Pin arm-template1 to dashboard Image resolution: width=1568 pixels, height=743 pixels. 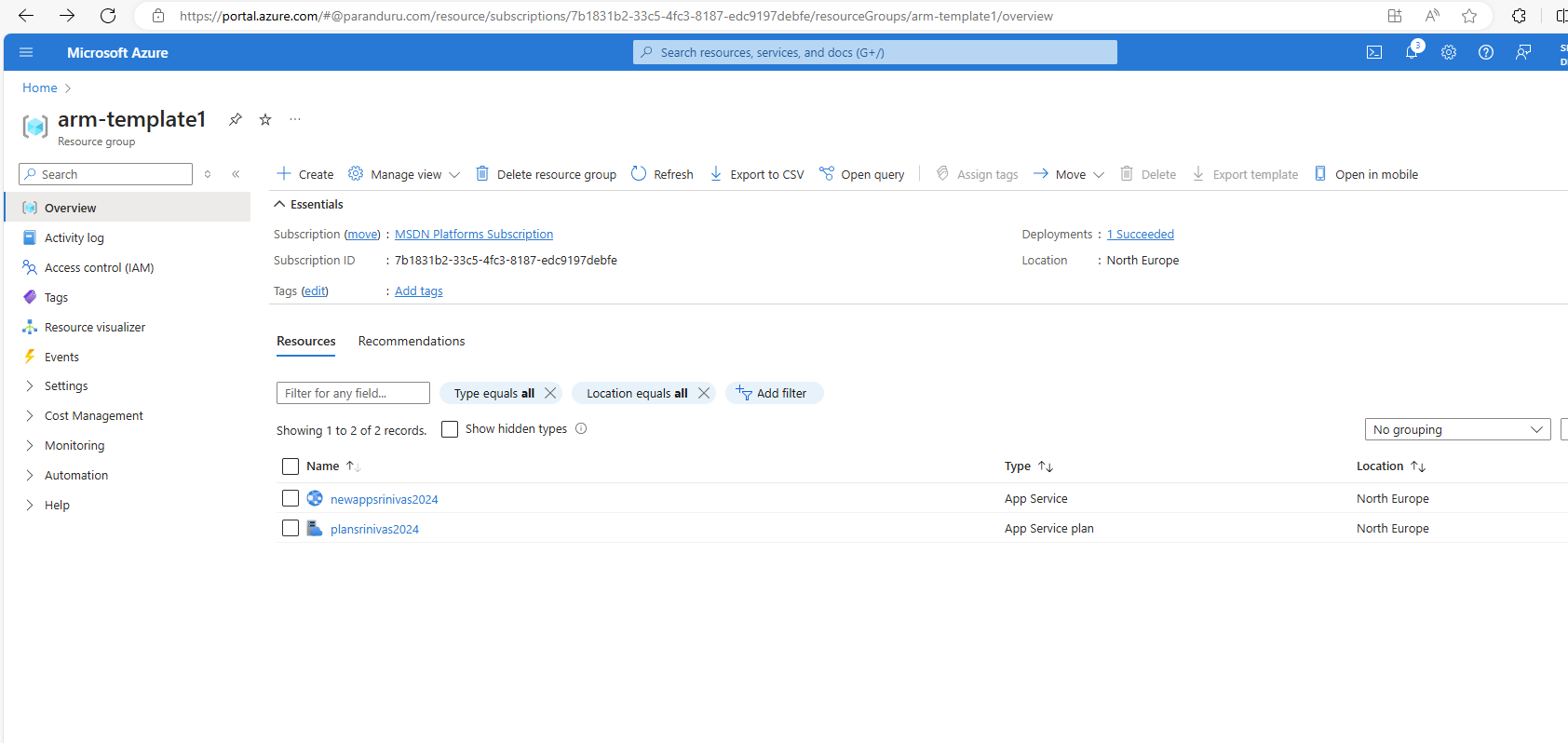tap(236, 119)
